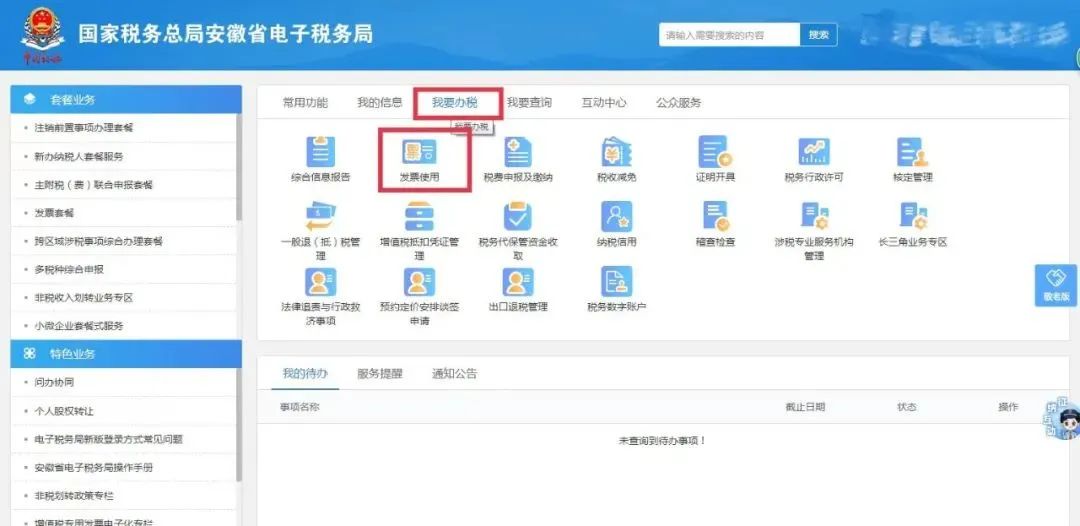Viewport: 1080px width, 526px height.
Task: Open 非税划转政策专栏 link
Action: [74, 496]
